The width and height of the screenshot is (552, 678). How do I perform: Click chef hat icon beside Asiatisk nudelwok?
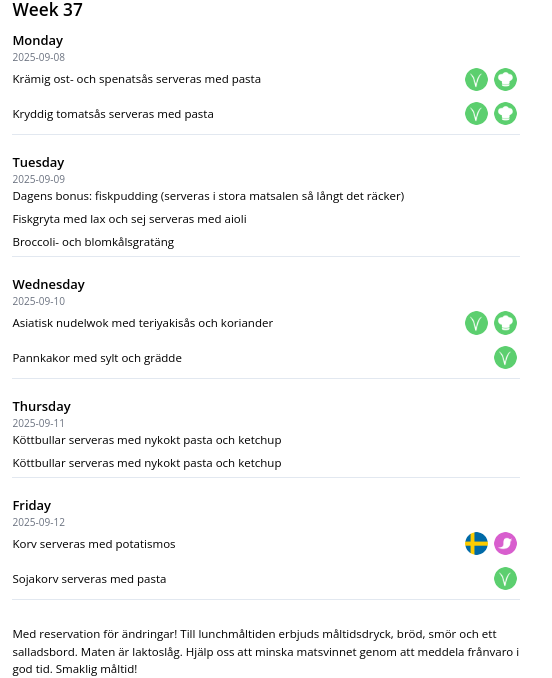pos(505,323)
